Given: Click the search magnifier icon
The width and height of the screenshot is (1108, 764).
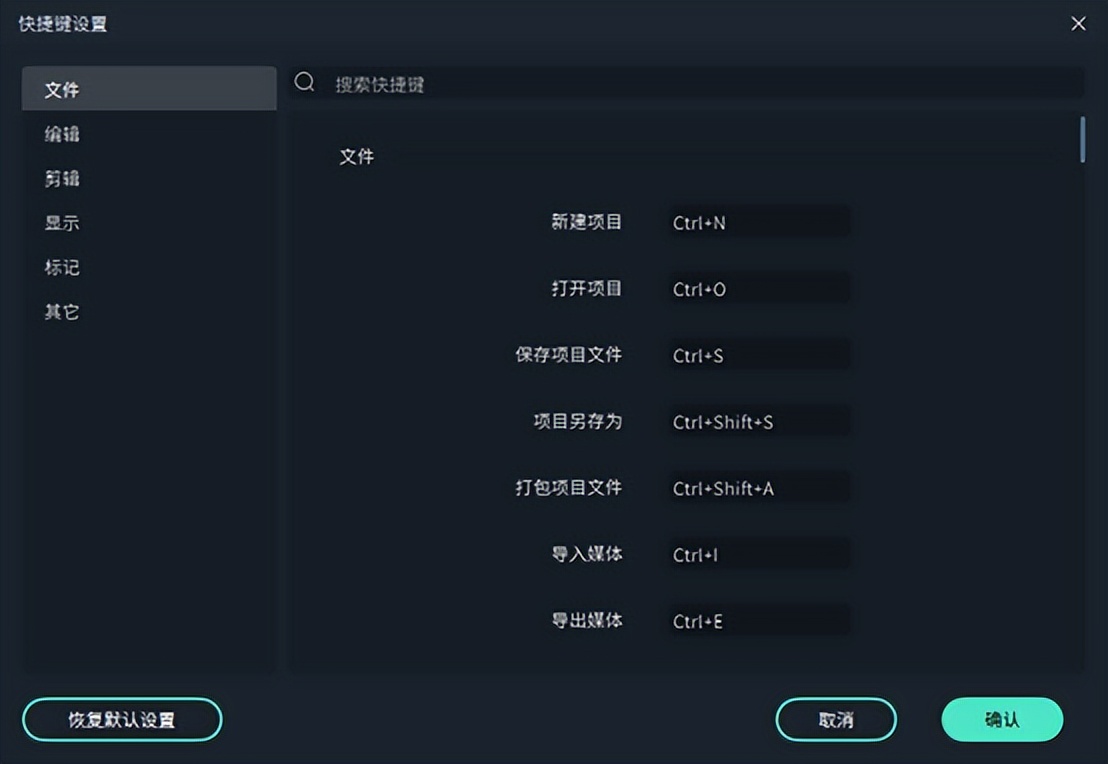Looking at the screenshot, I should 305,83.
